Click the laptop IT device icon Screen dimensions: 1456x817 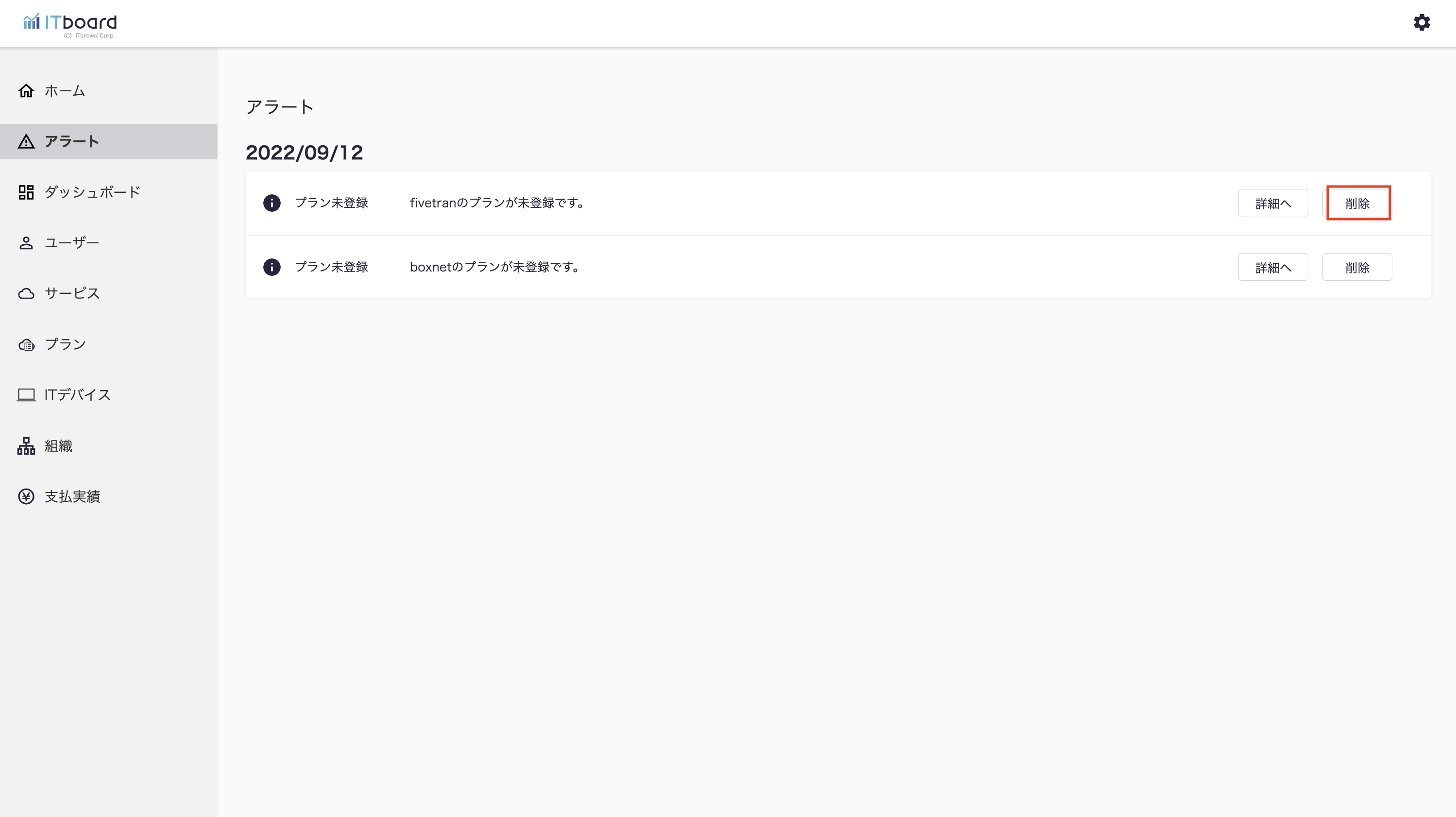click(x=26, y=394)
